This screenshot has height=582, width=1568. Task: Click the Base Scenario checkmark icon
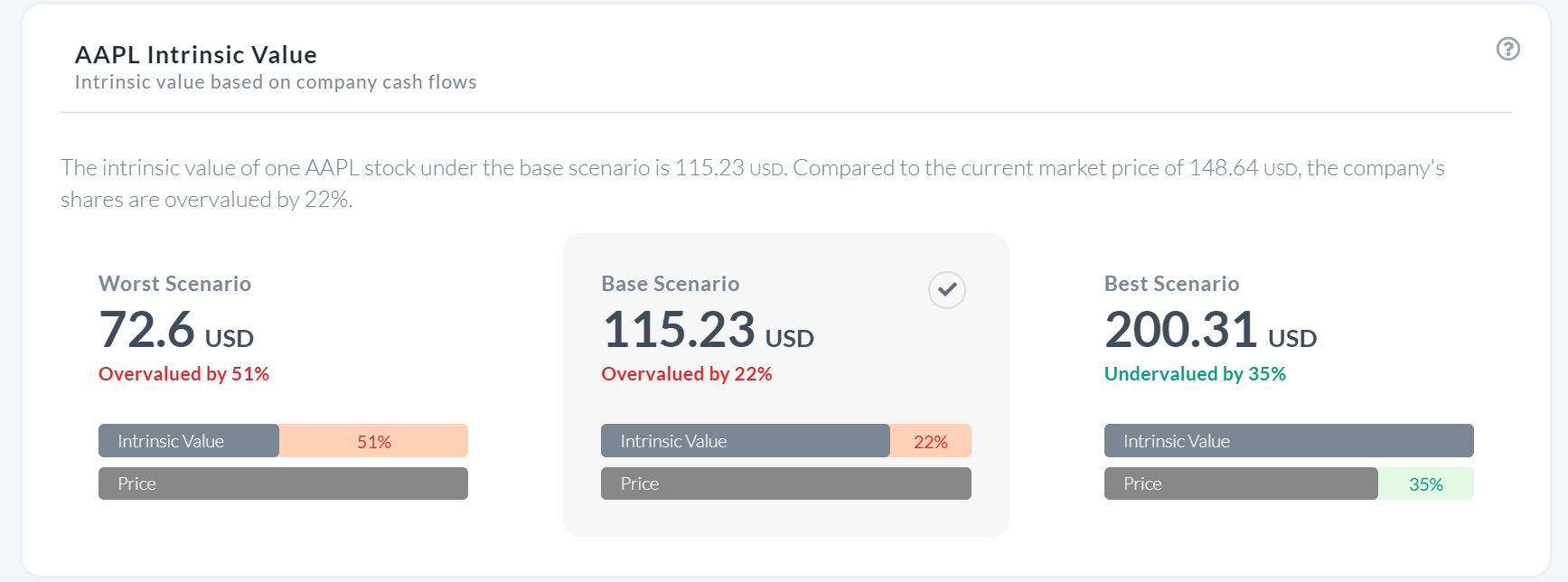pos(947,290)
